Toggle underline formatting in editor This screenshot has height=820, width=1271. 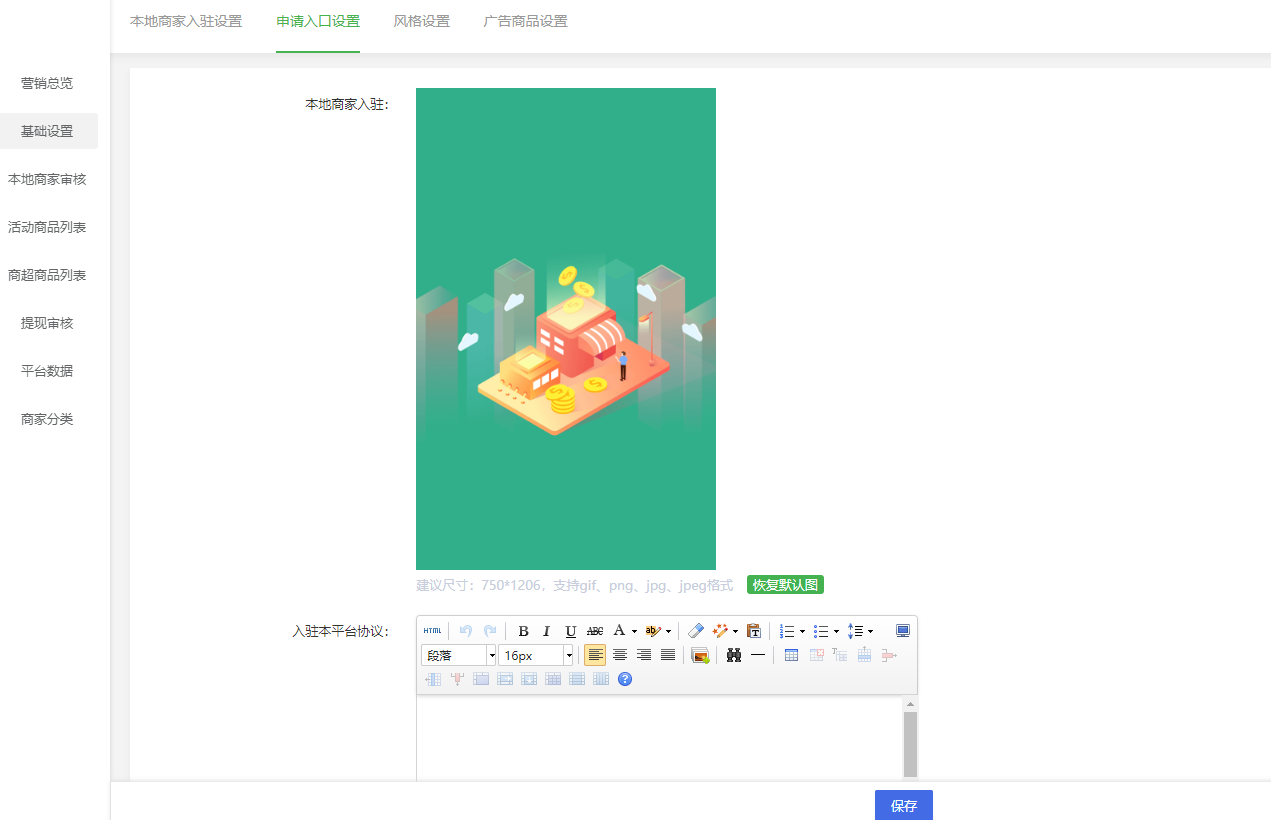[x=571, y=631]
